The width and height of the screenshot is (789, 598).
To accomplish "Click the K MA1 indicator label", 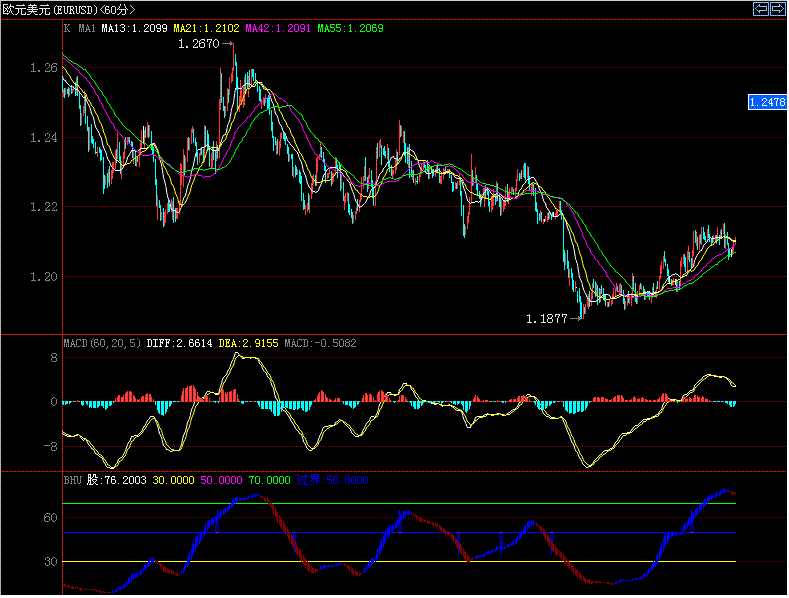I will point(79,29).
